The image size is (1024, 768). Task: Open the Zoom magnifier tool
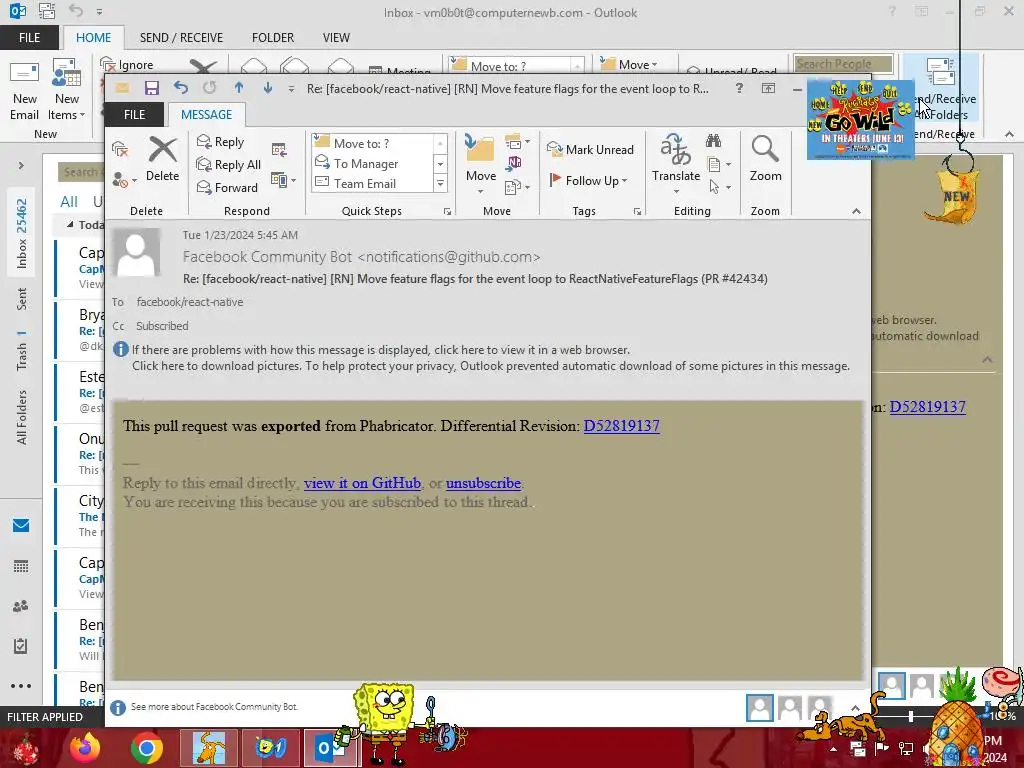pos(765,159)
